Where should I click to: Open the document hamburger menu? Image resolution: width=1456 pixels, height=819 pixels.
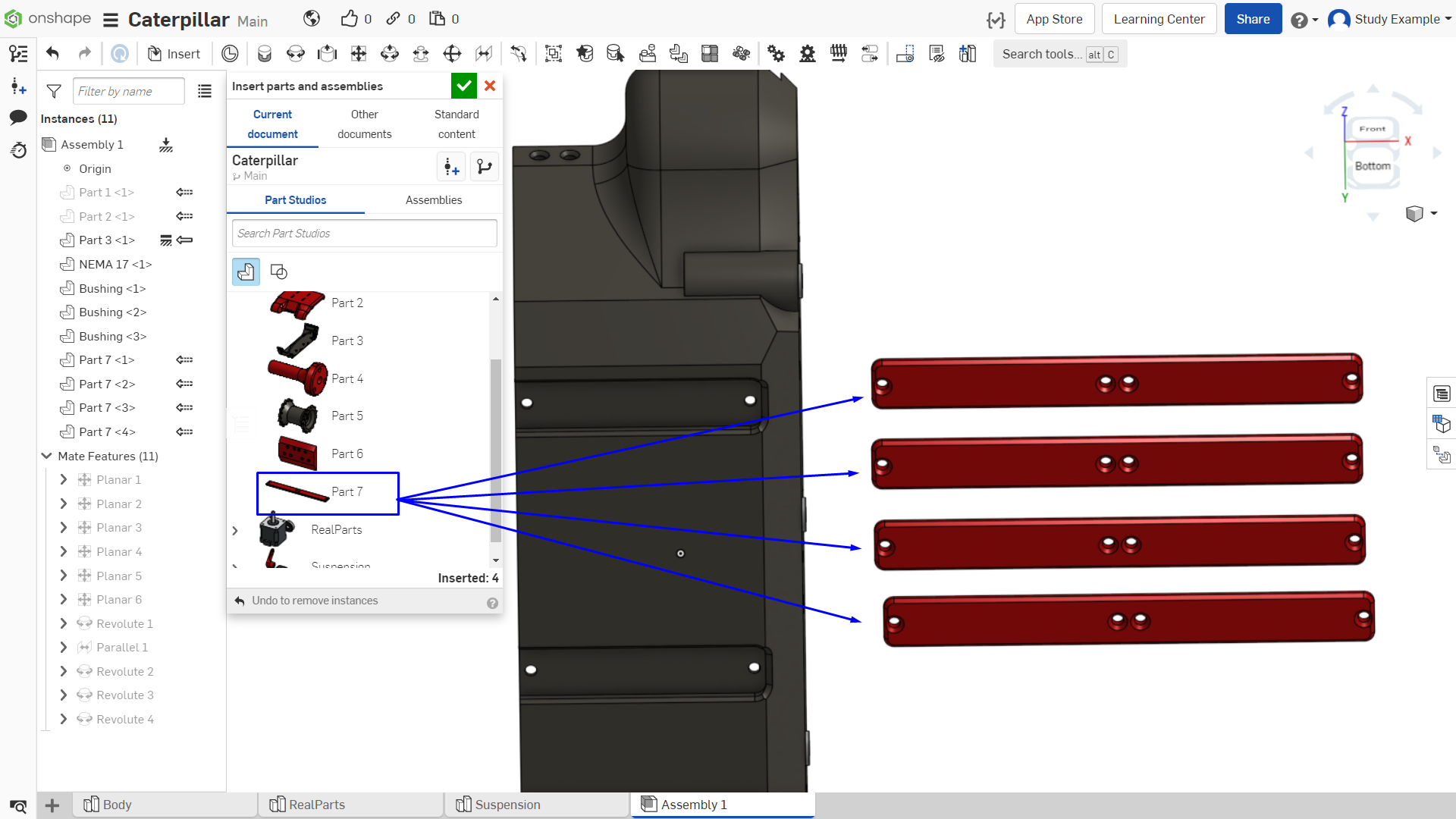(111, 20)
